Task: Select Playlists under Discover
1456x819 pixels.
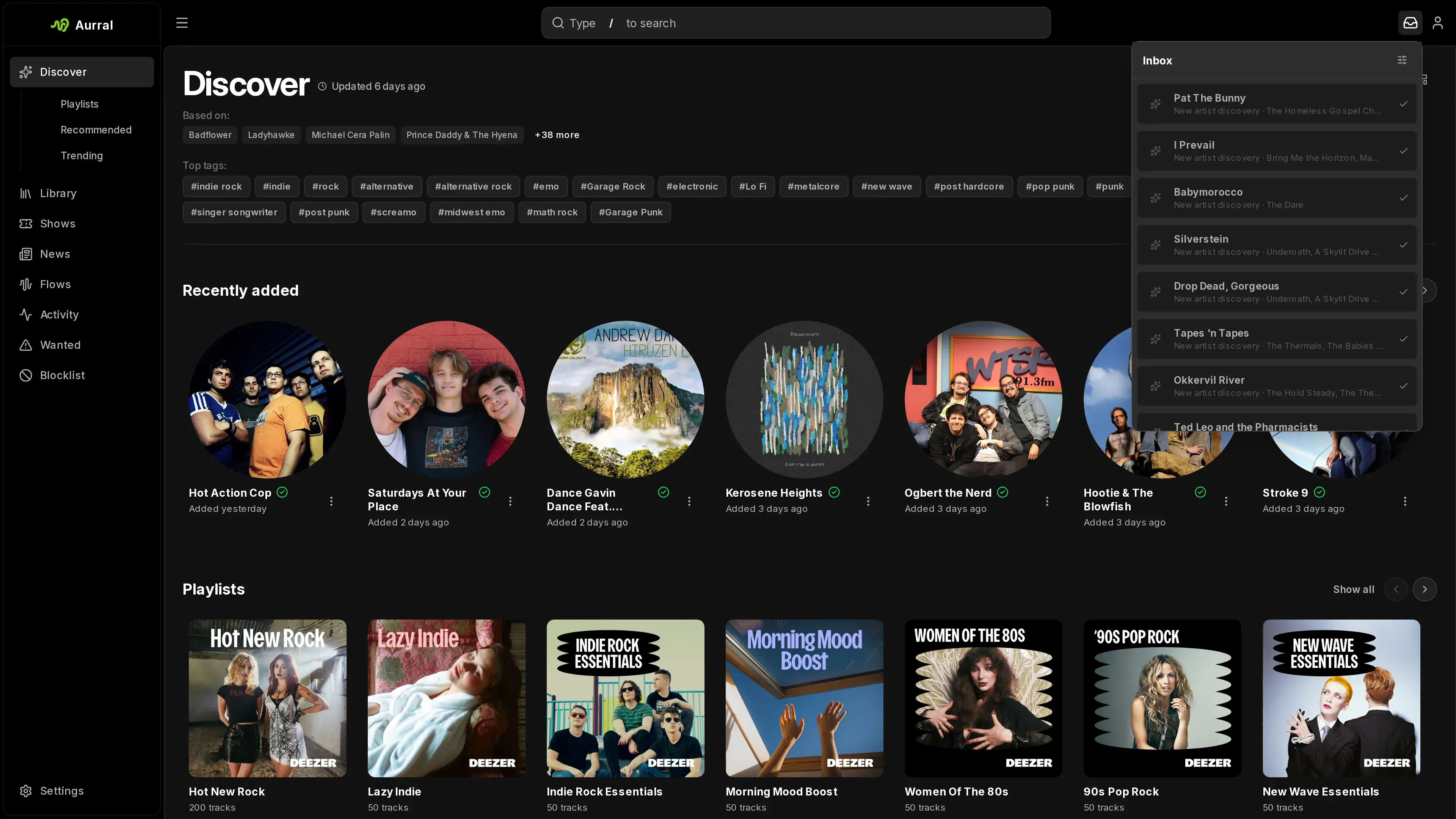Action: click(x=80, y=104)
